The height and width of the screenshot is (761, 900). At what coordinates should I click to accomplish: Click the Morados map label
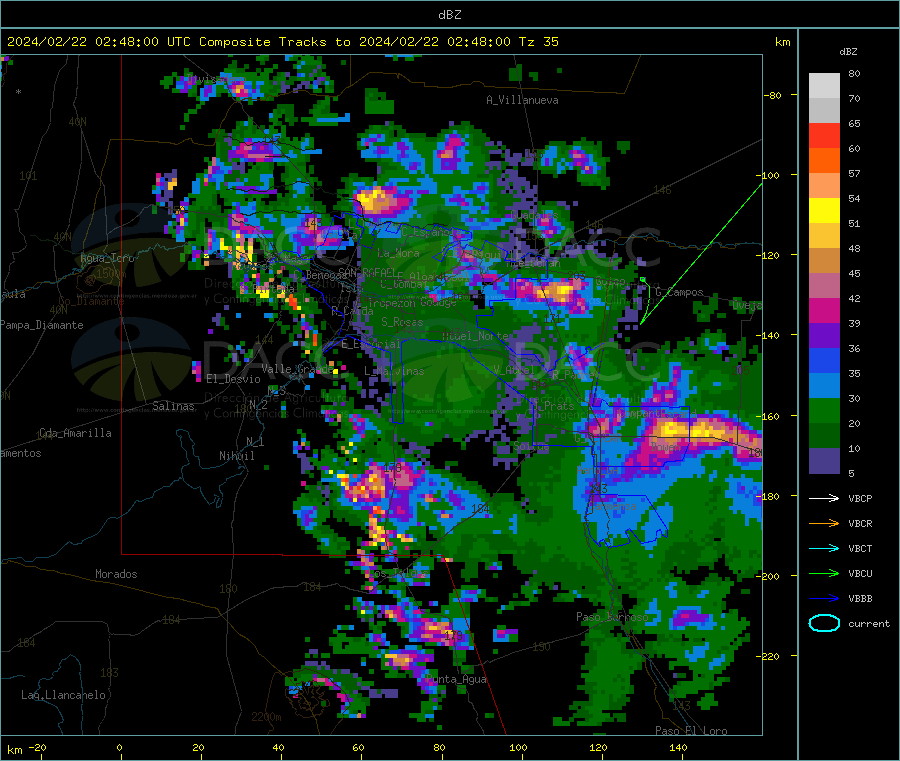116,574
